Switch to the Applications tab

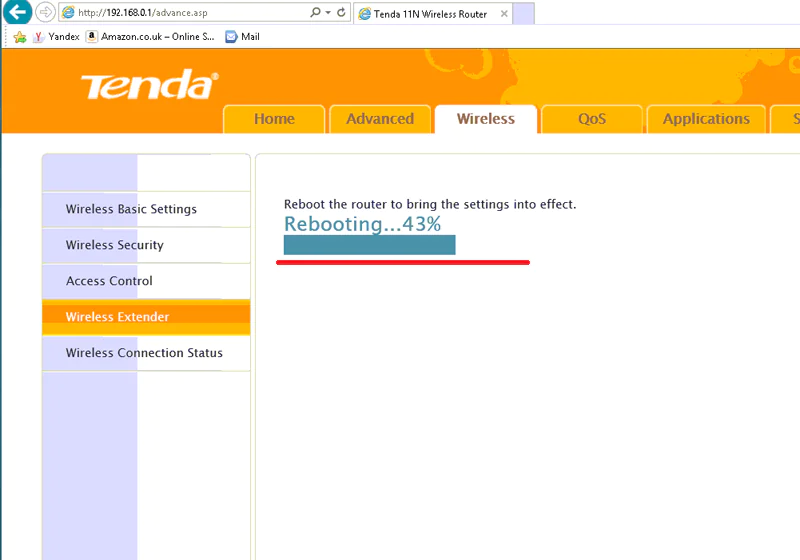click(x=706, y=119)
